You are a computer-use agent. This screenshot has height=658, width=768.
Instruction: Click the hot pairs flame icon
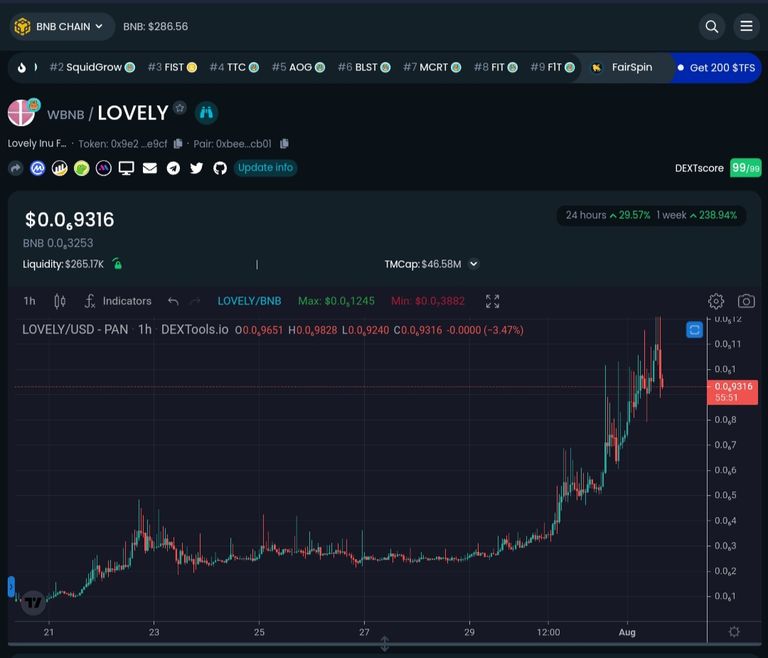point(22,67)
